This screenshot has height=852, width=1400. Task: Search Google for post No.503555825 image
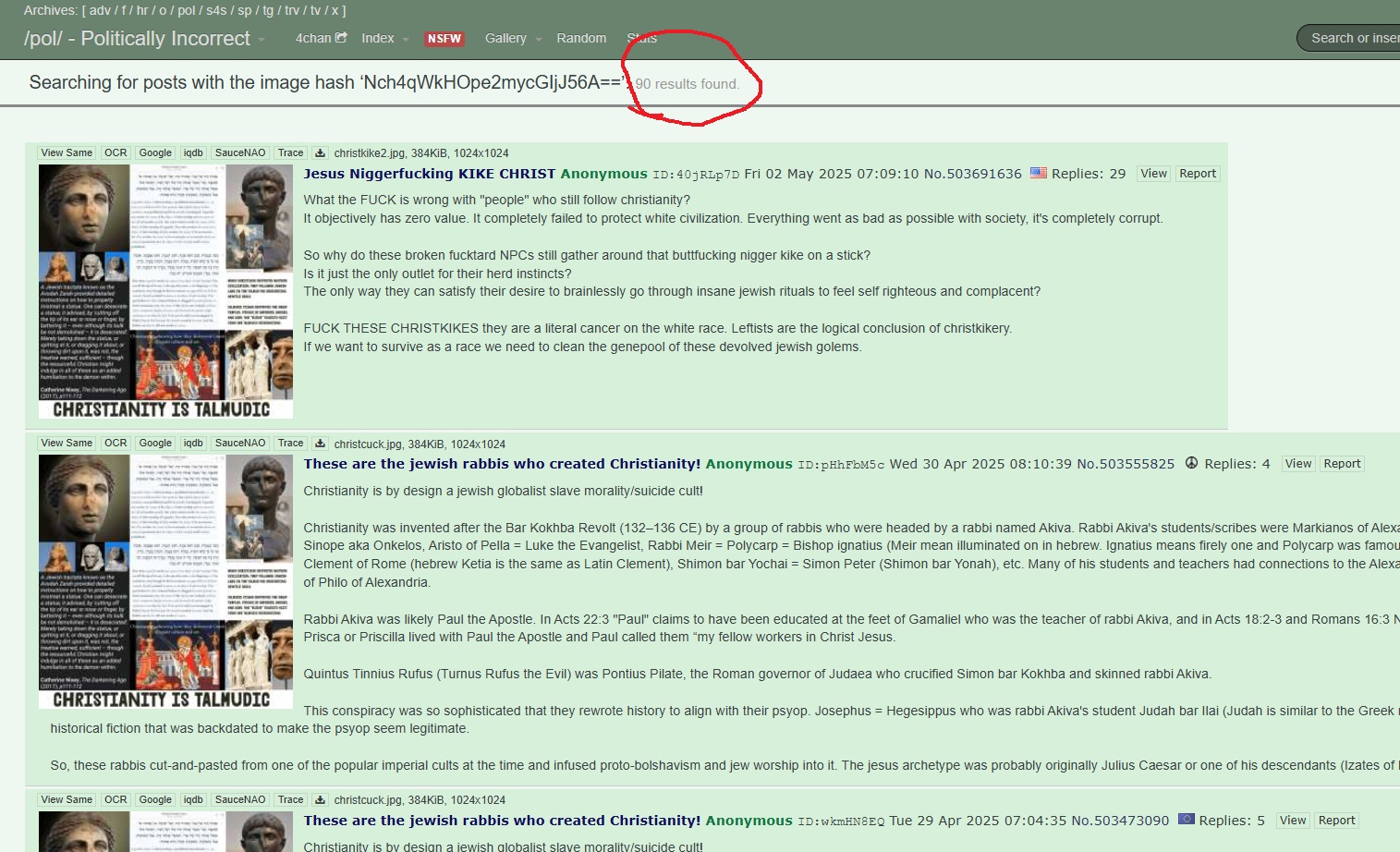click(x=155, y=444)
